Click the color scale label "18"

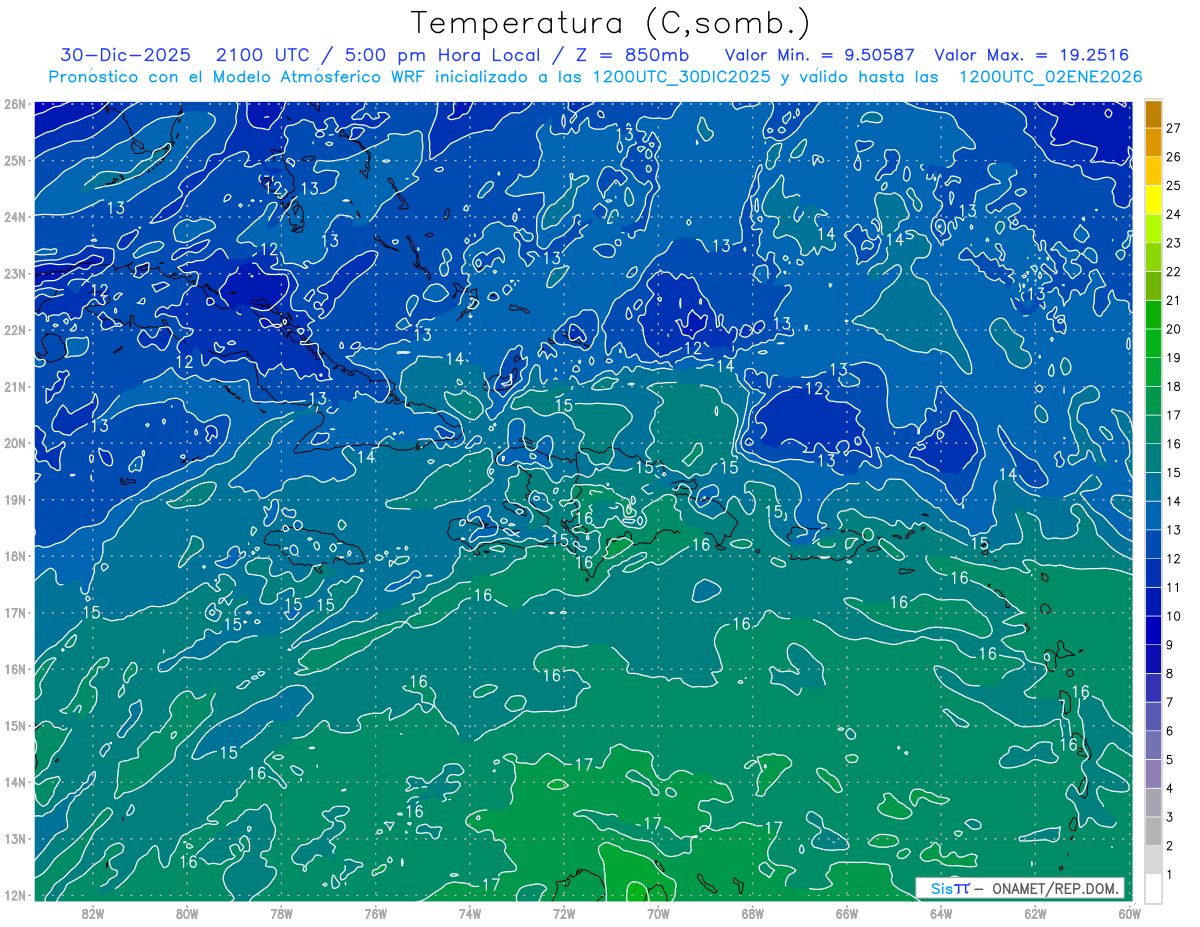coord(1173,387)
